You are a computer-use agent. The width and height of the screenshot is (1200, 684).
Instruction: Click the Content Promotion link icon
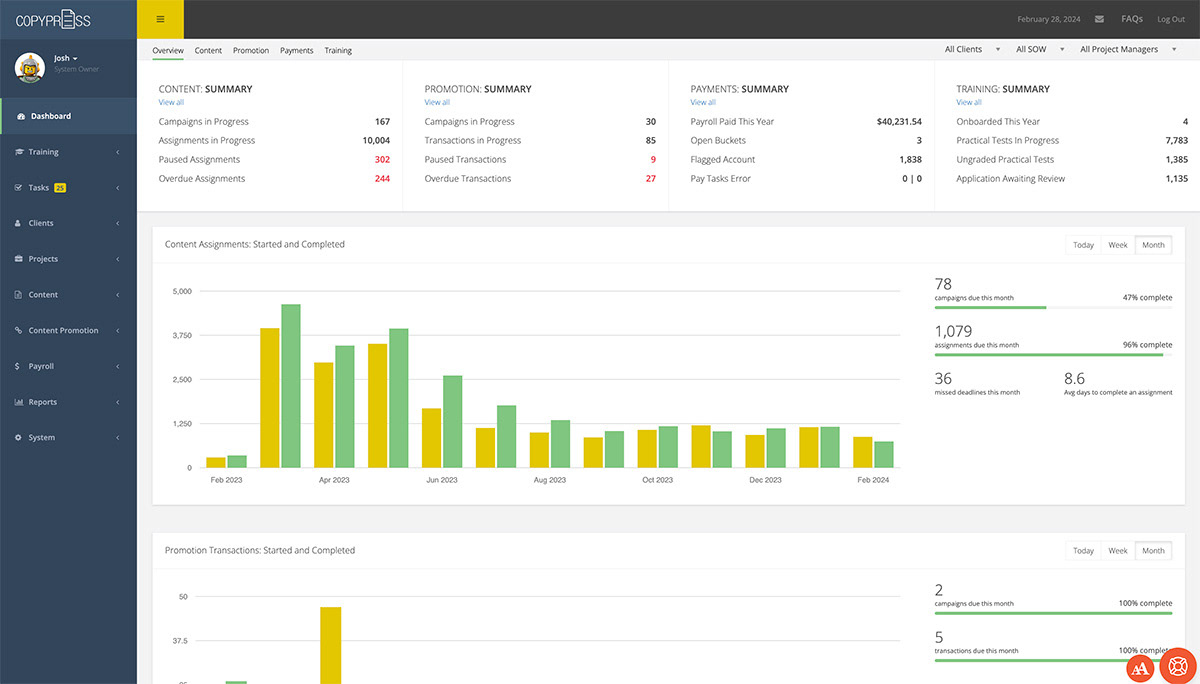19,331
